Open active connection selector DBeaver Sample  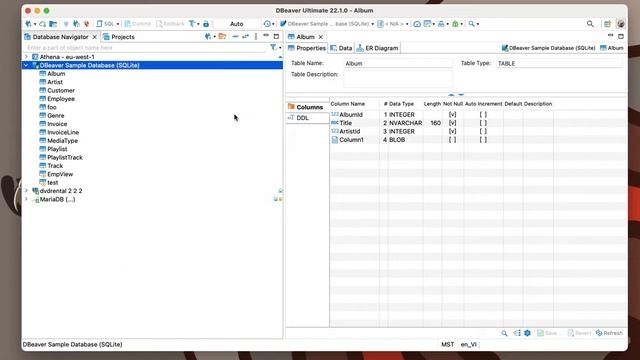click(327, 24)
